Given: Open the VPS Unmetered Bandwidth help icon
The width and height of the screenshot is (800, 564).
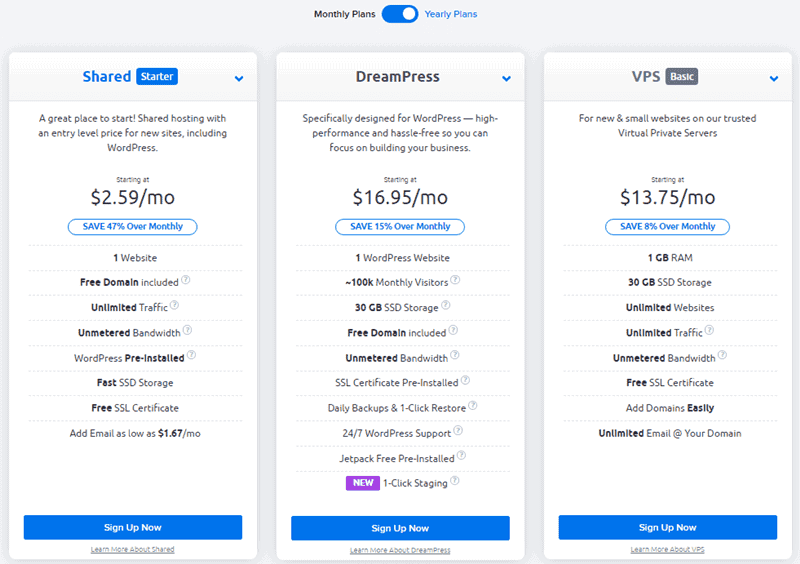Looking at the screenshot, I should (722, 355).
